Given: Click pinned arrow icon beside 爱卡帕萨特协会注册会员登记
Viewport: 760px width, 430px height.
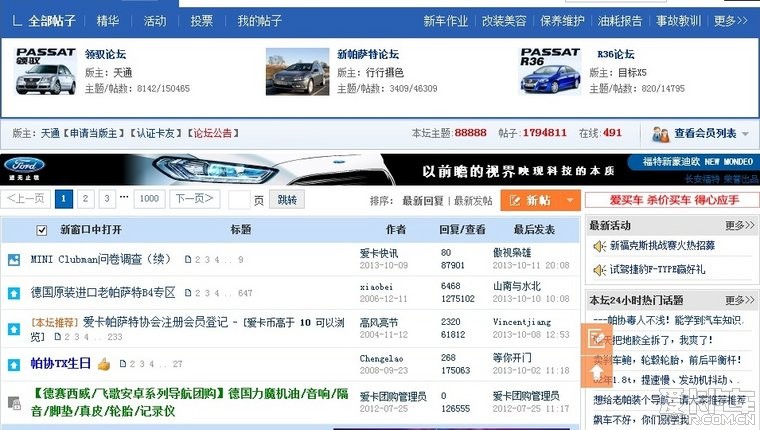Looking at the screenshot, I should pyautogui.click(x=14, y=329).
